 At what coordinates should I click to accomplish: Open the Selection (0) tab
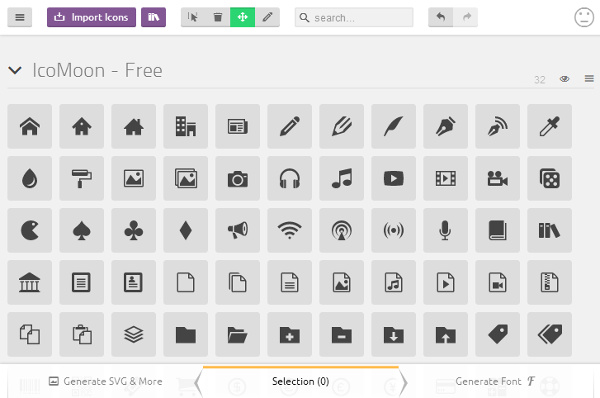[x=300, y=382]
